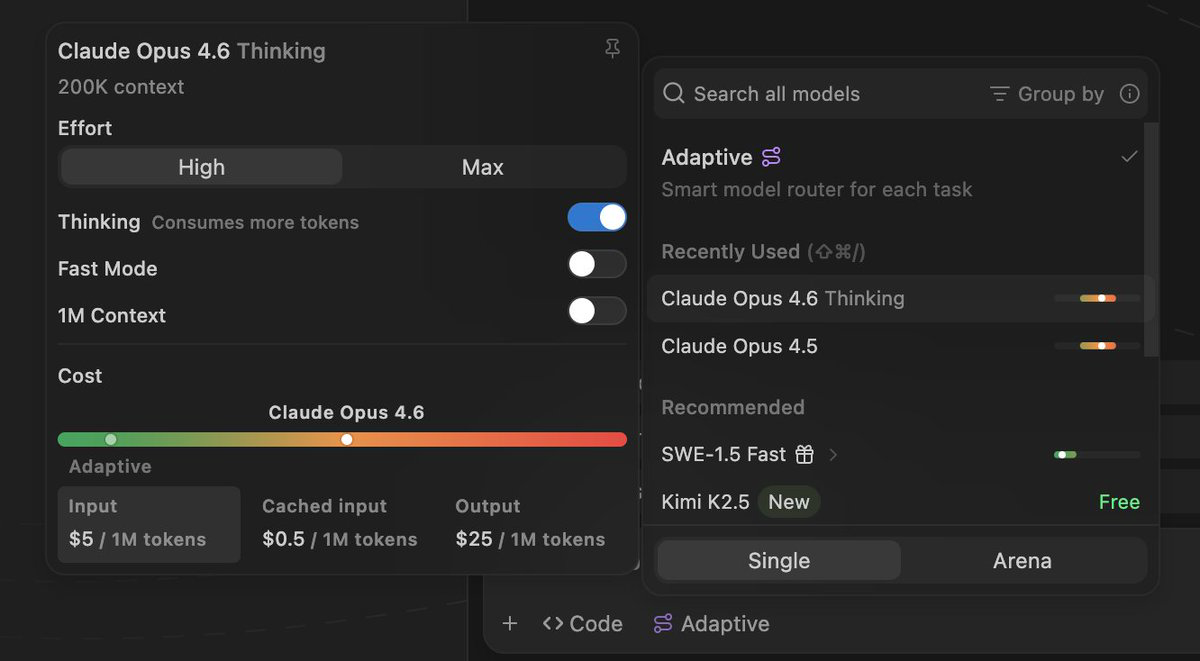Disable the Thinking toggle
This screenshot has height=661, width=1200.
(597, 218)
